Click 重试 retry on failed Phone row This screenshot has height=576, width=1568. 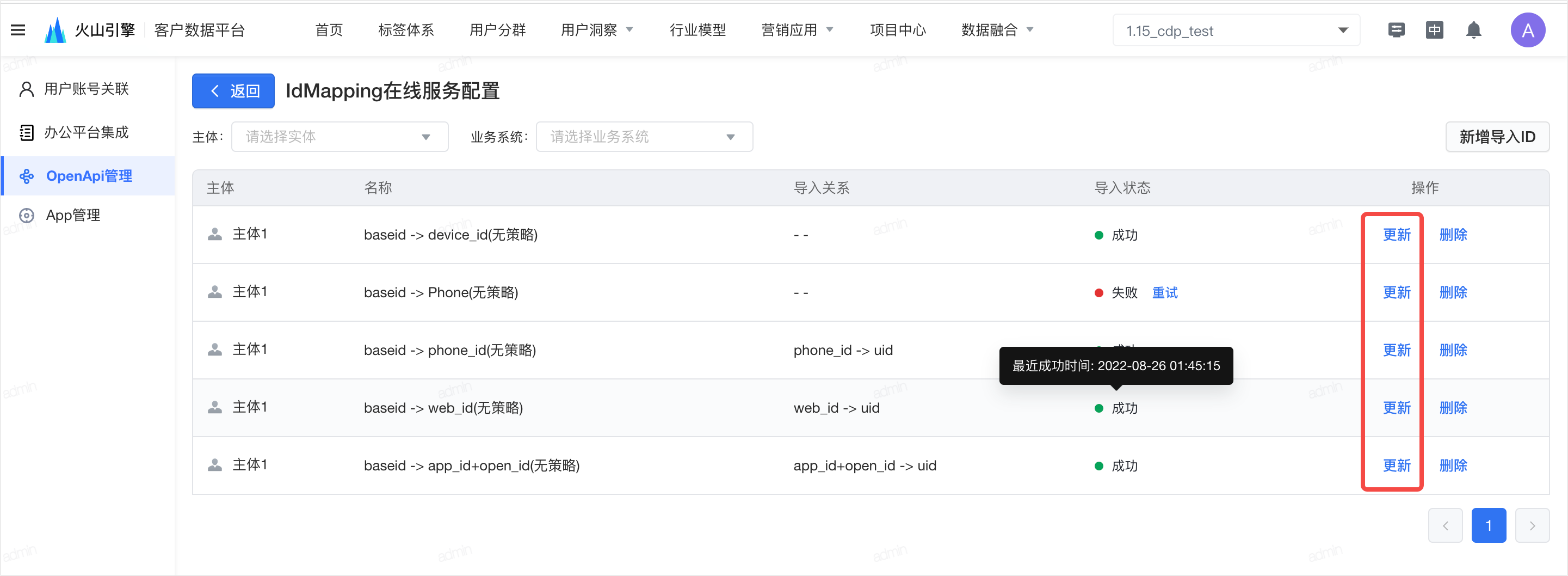pos(1165,292)
